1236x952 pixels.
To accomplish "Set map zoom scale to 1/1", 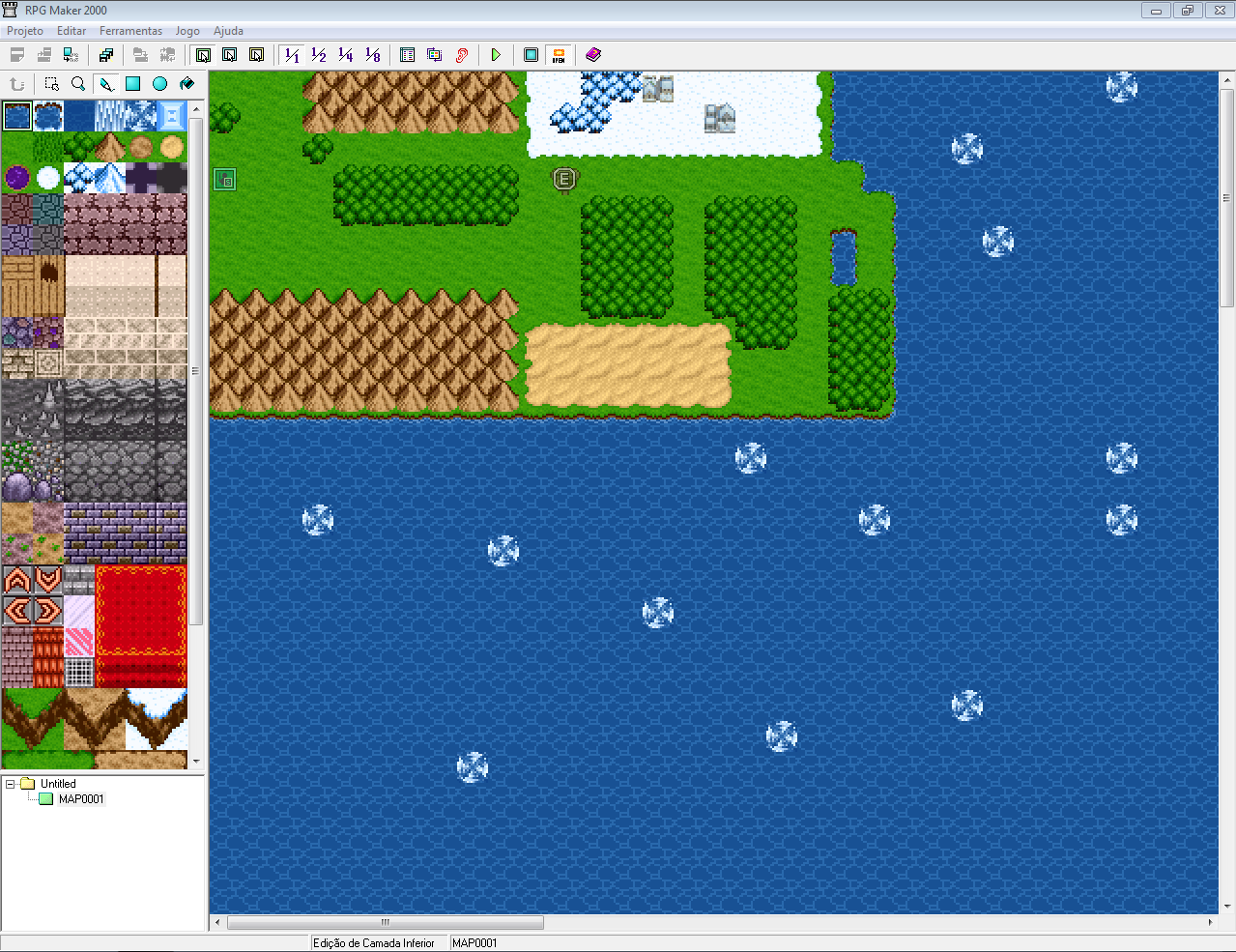I will coord(292,55).
